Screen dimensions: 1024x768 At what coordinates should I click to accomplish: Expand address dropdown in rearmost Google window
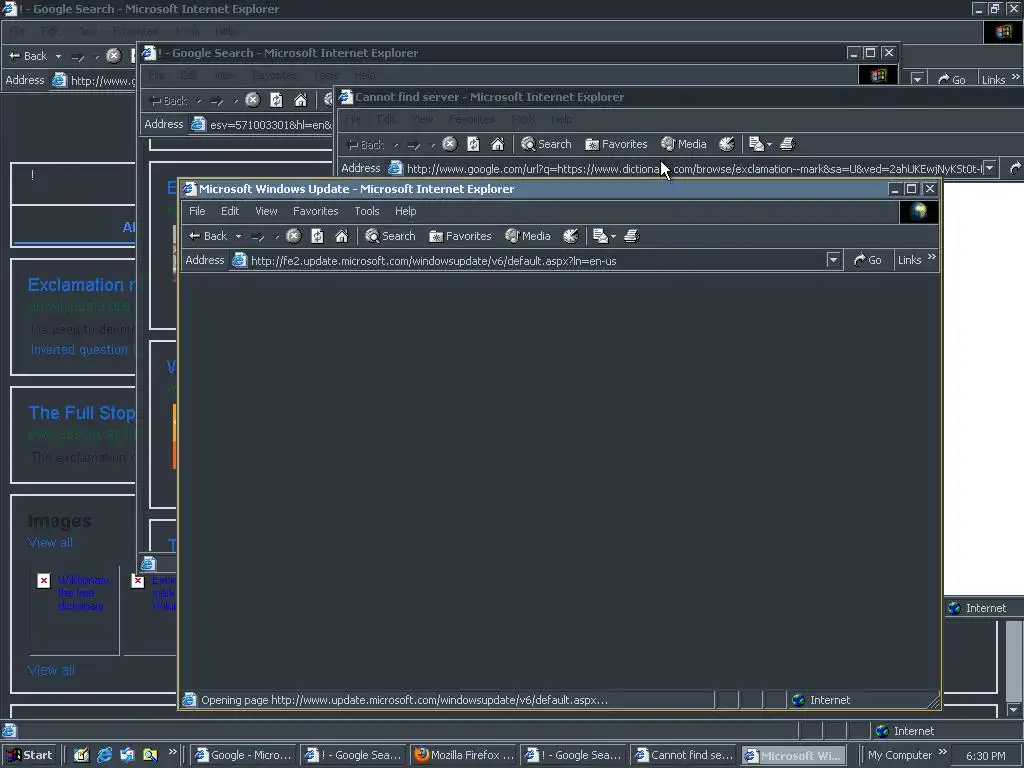click(918, 80)
